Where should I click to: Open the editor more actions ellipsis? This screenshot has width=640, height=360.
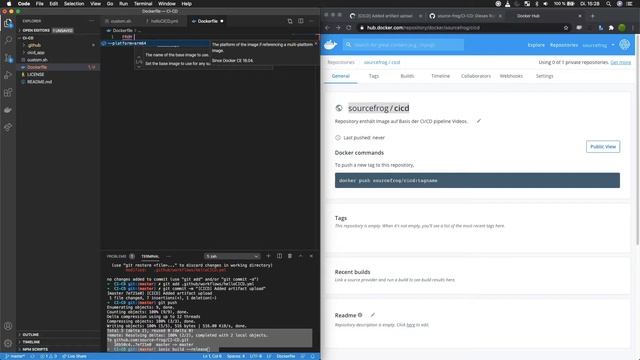click(311, 21)
